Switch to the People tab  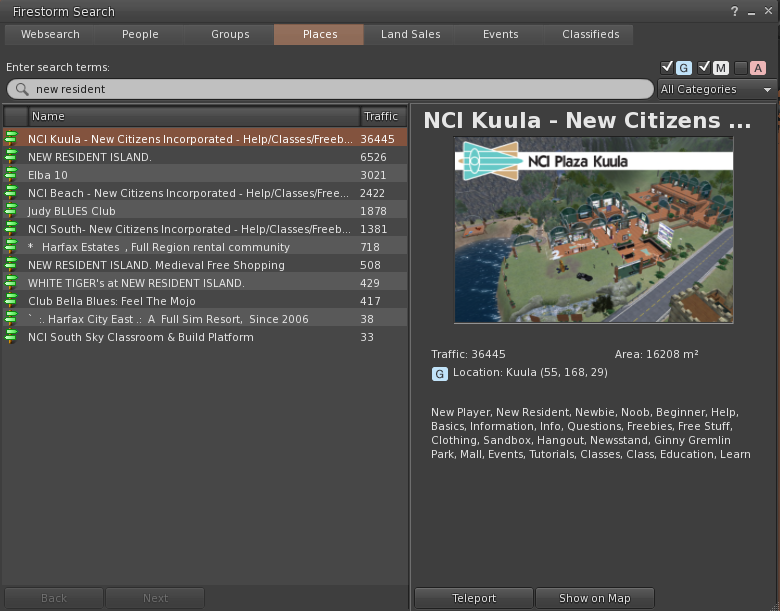coord(140,34)
